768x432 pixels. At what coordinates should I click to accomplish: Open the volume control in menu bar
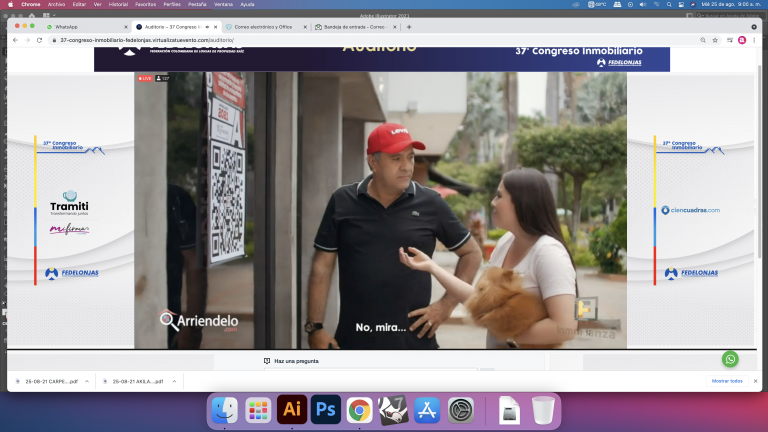click(643, 4)
